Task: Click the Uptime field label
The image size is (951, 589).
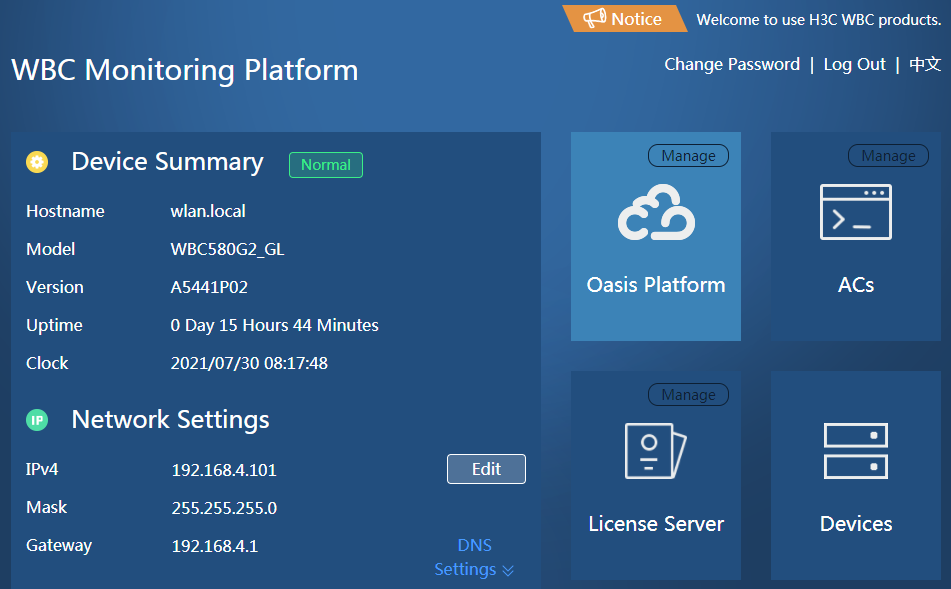Action: tap(54, 325)
